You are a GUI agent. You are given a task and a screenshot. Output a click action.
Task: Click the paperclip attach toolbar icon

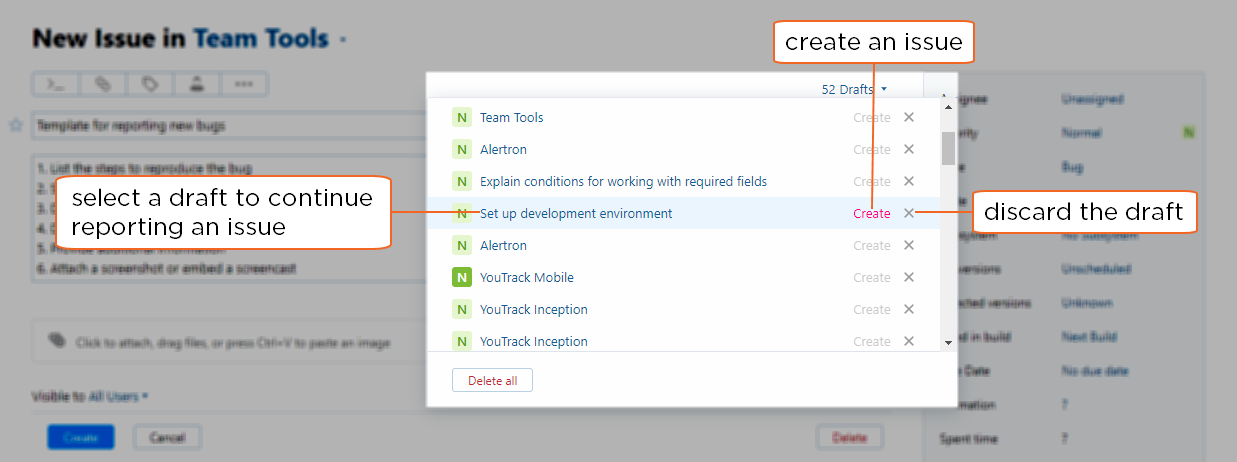(103, 84)
